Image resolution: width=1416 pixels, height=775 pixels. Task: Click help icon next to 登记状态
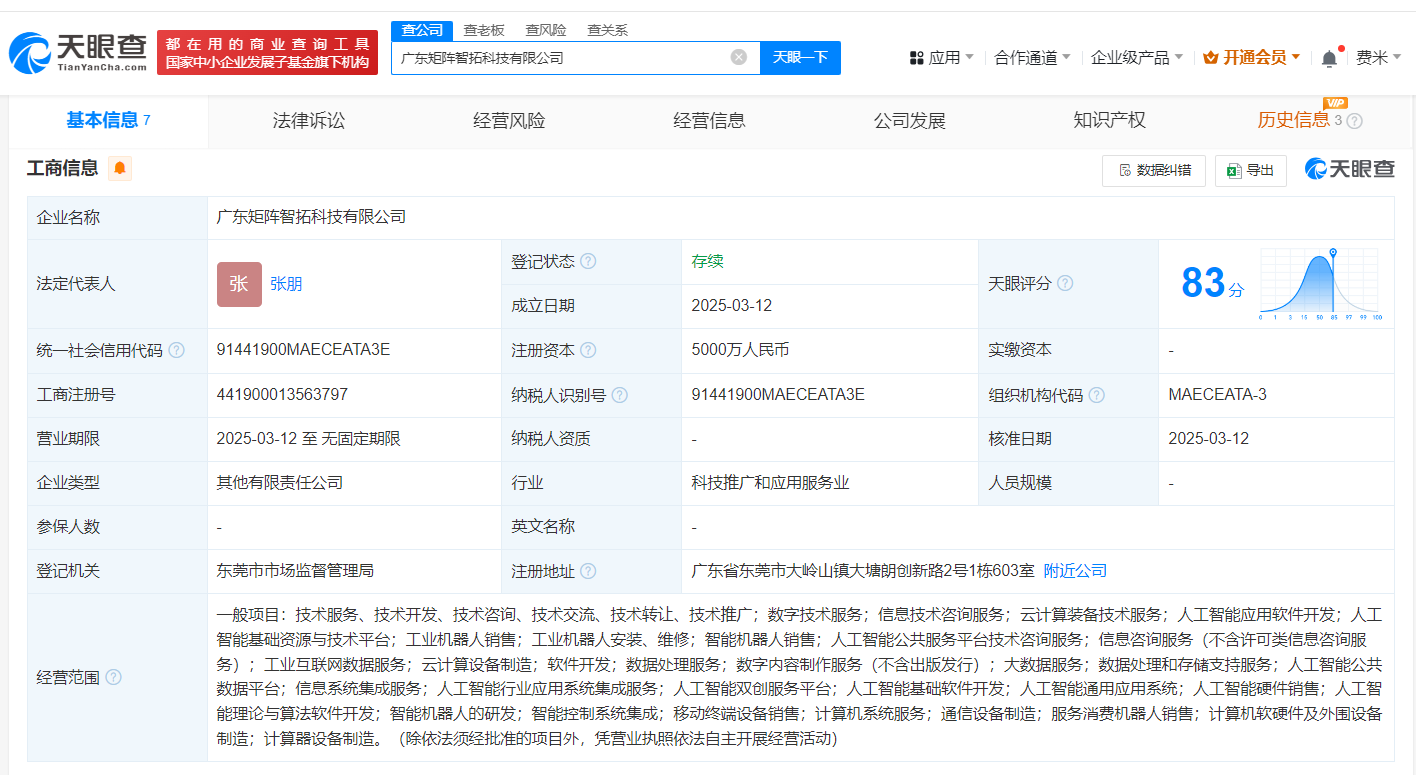588,261
